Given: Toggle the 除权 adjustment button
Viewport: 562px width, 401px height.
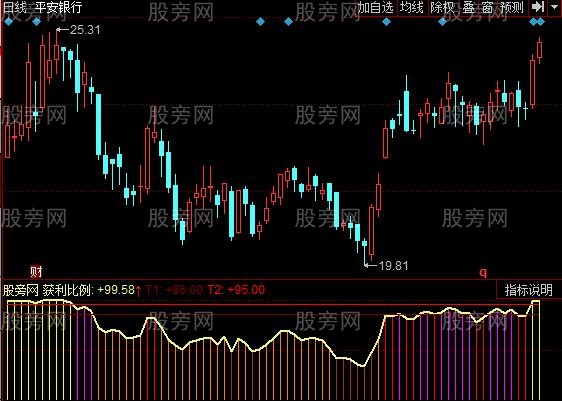Looking at the screenshot, I should 442,8.
